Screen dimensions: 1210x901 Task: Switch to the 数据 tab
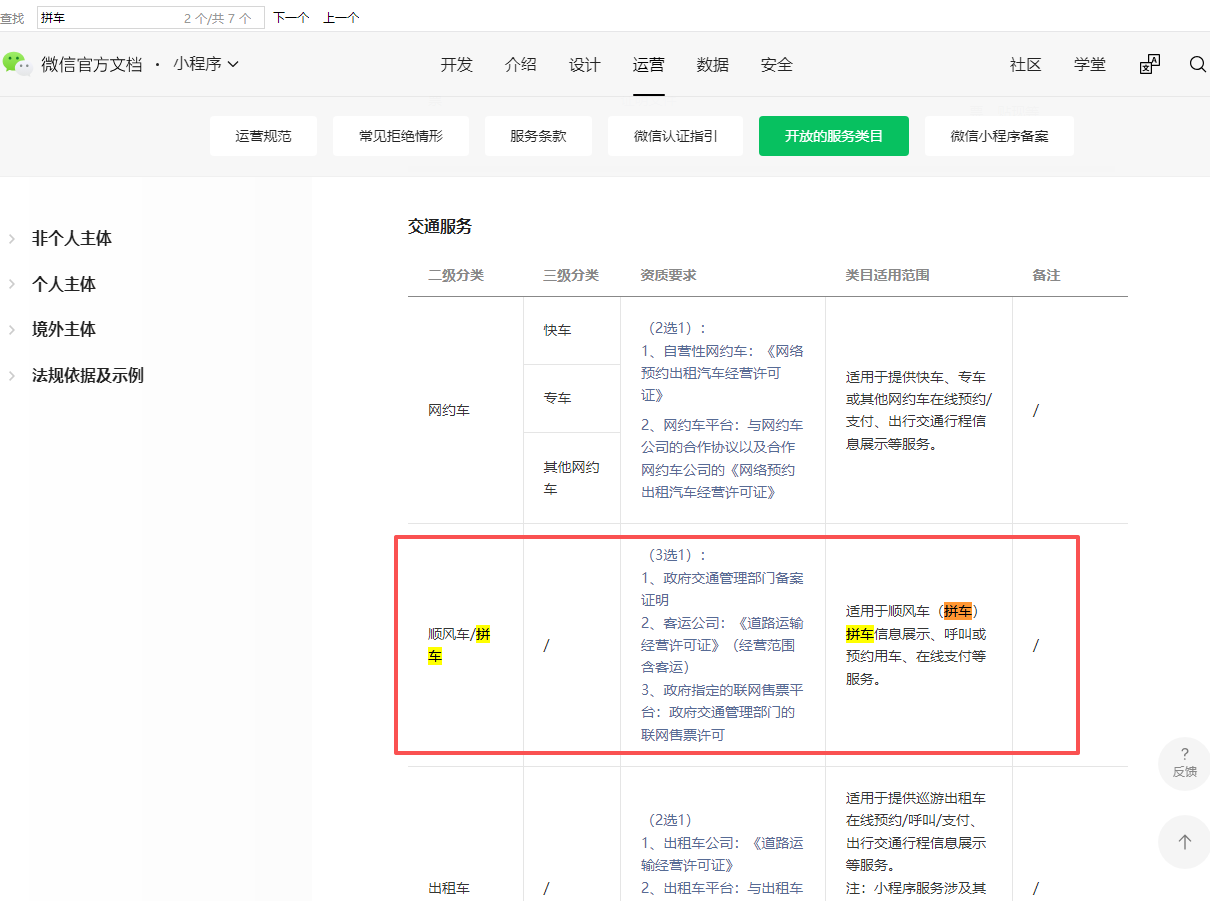[x=712, y=64]
